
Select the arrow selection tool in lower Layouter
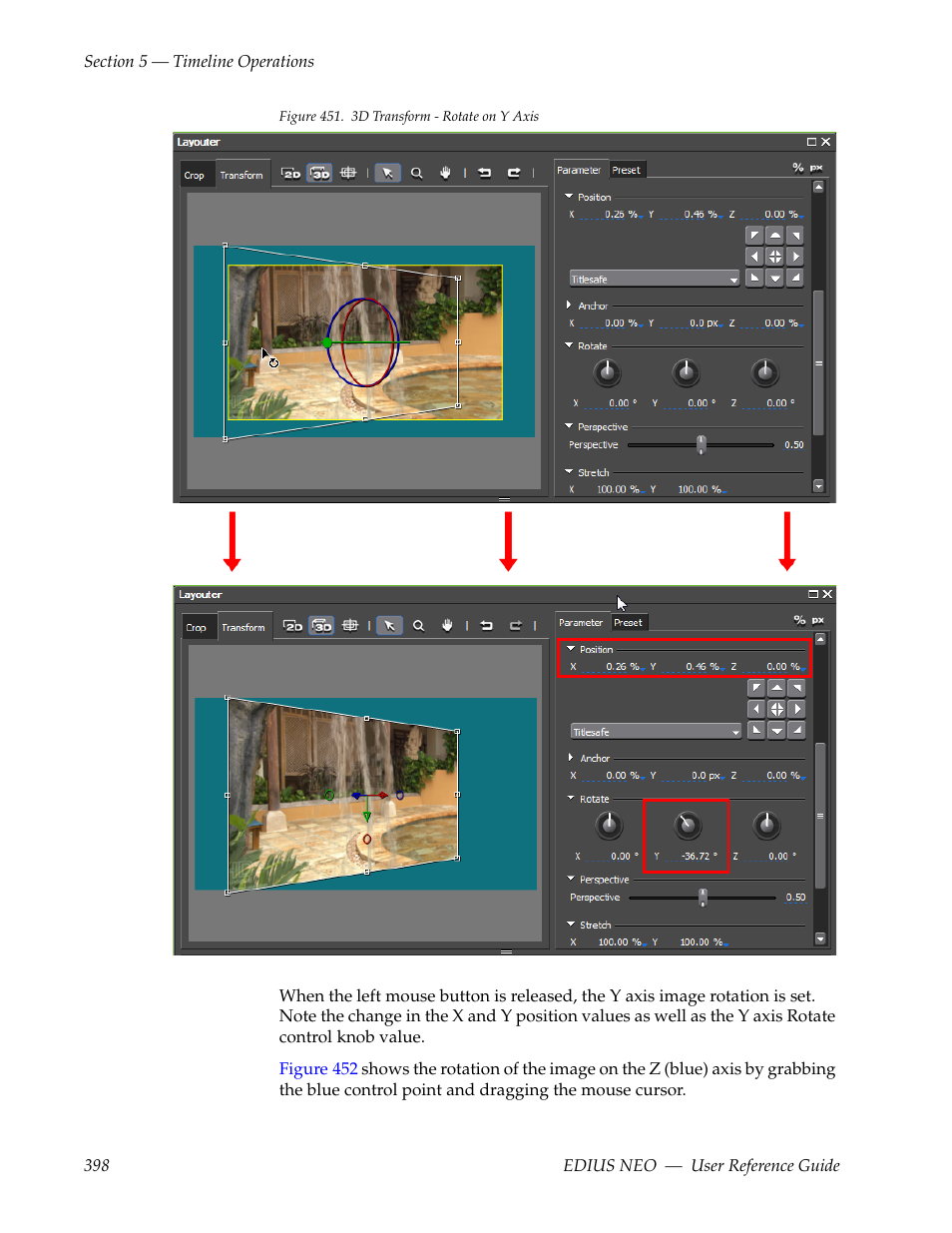(390, 626)
